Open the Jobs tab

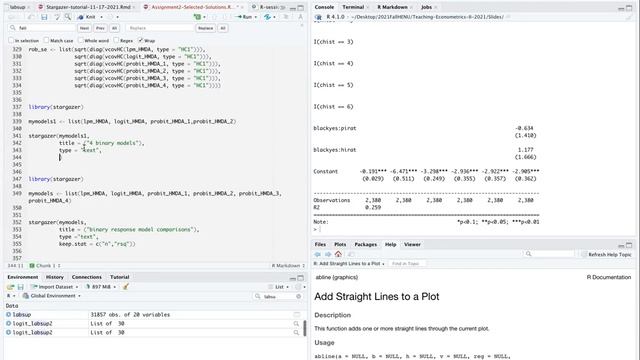pyautogui.click(x=426, y=7)
